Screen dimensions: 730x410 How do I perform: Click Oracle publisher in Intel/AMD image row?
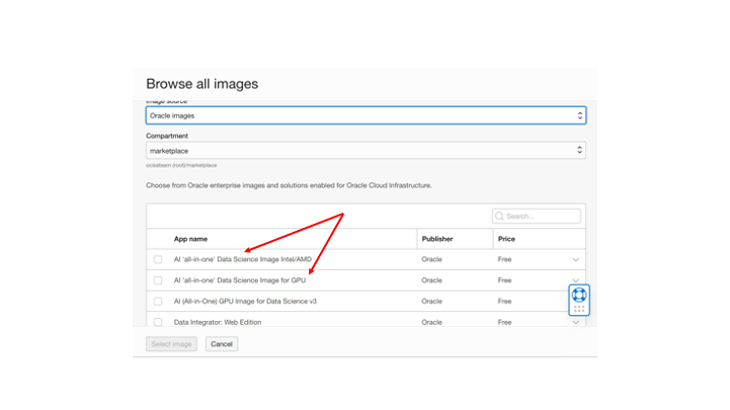pyautogui.click(x=432, y=259)
